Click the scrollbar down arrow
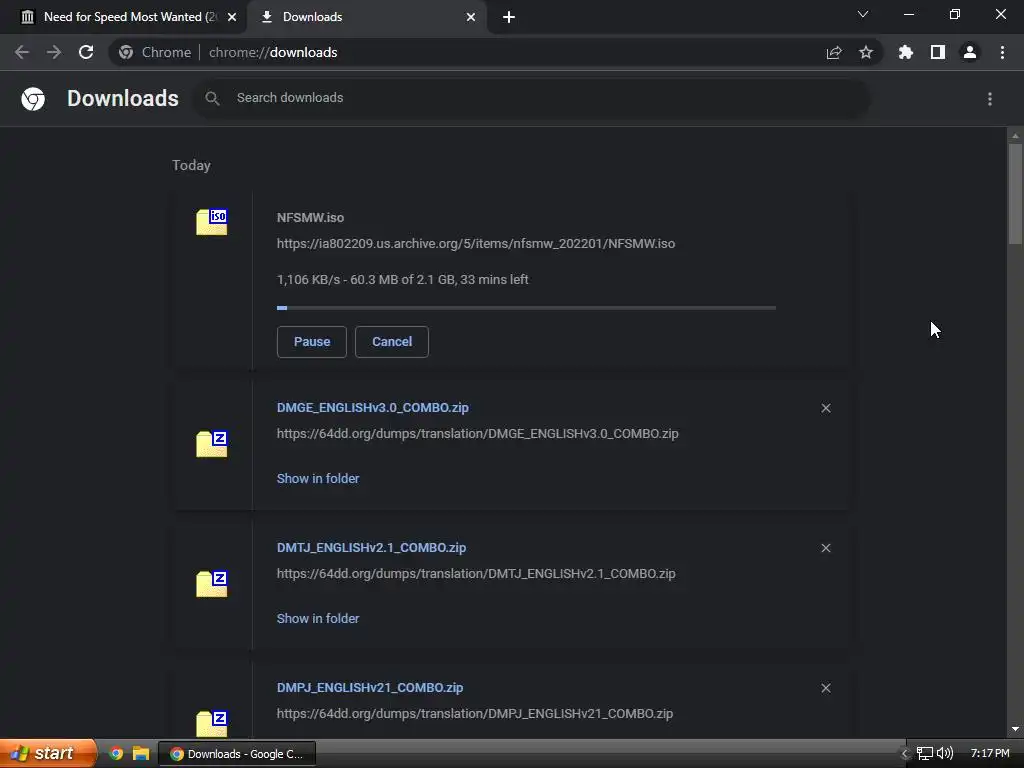Viewport: 1024px width, 768px height. [x=1015, y=729]
